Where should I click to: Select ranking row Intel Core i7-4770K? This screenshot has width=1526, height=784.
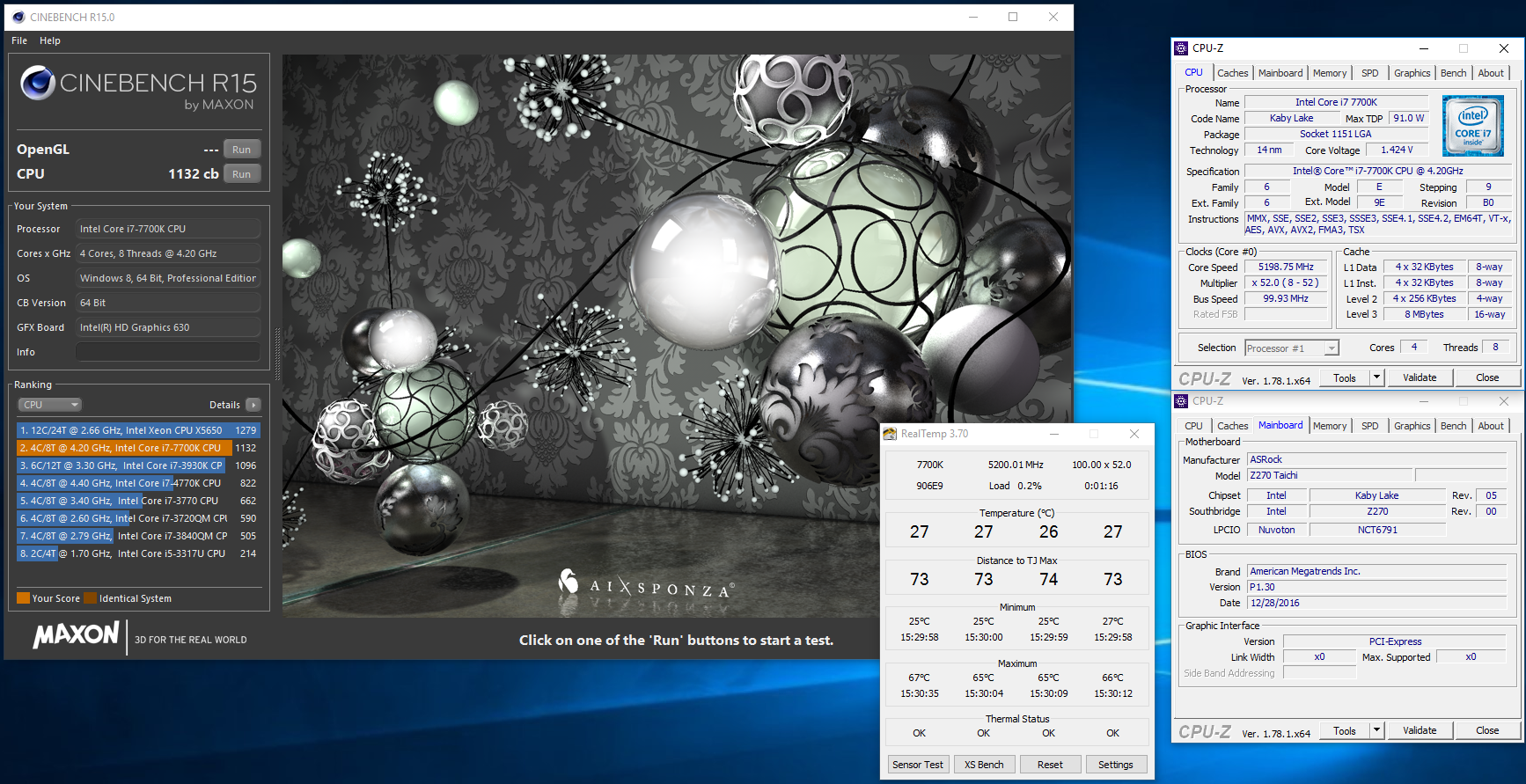click(x=138, y=483)
